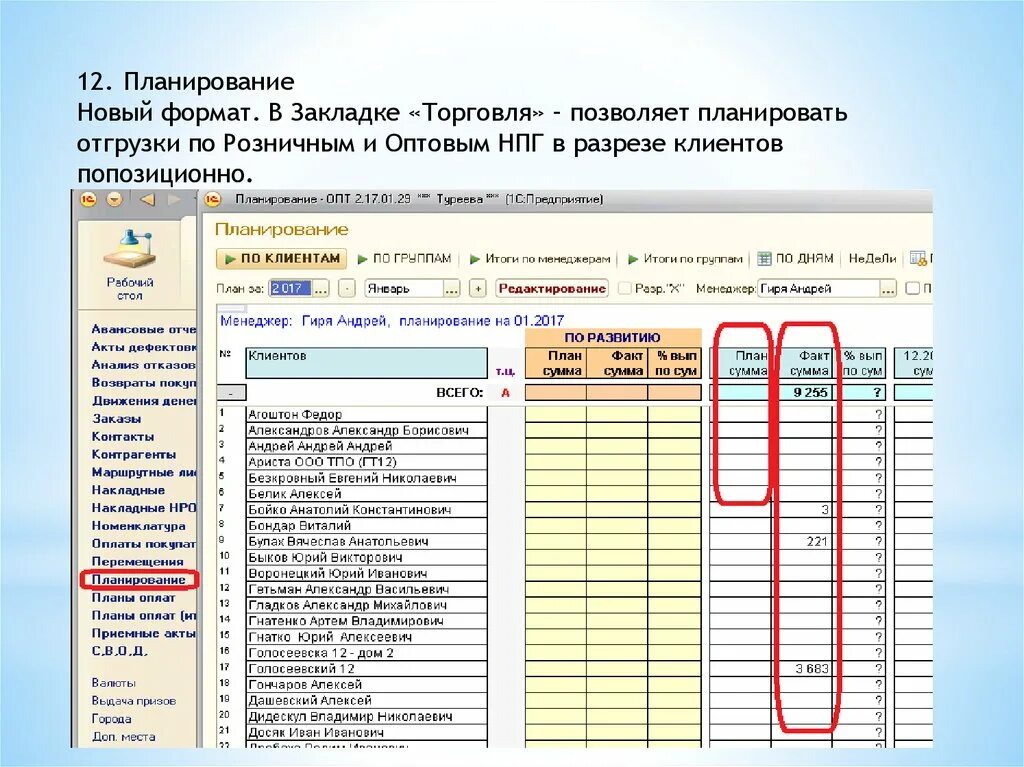Screen dimensions: 1024x767
Task: Open Города in sidebar
Action: pos(112,719)
